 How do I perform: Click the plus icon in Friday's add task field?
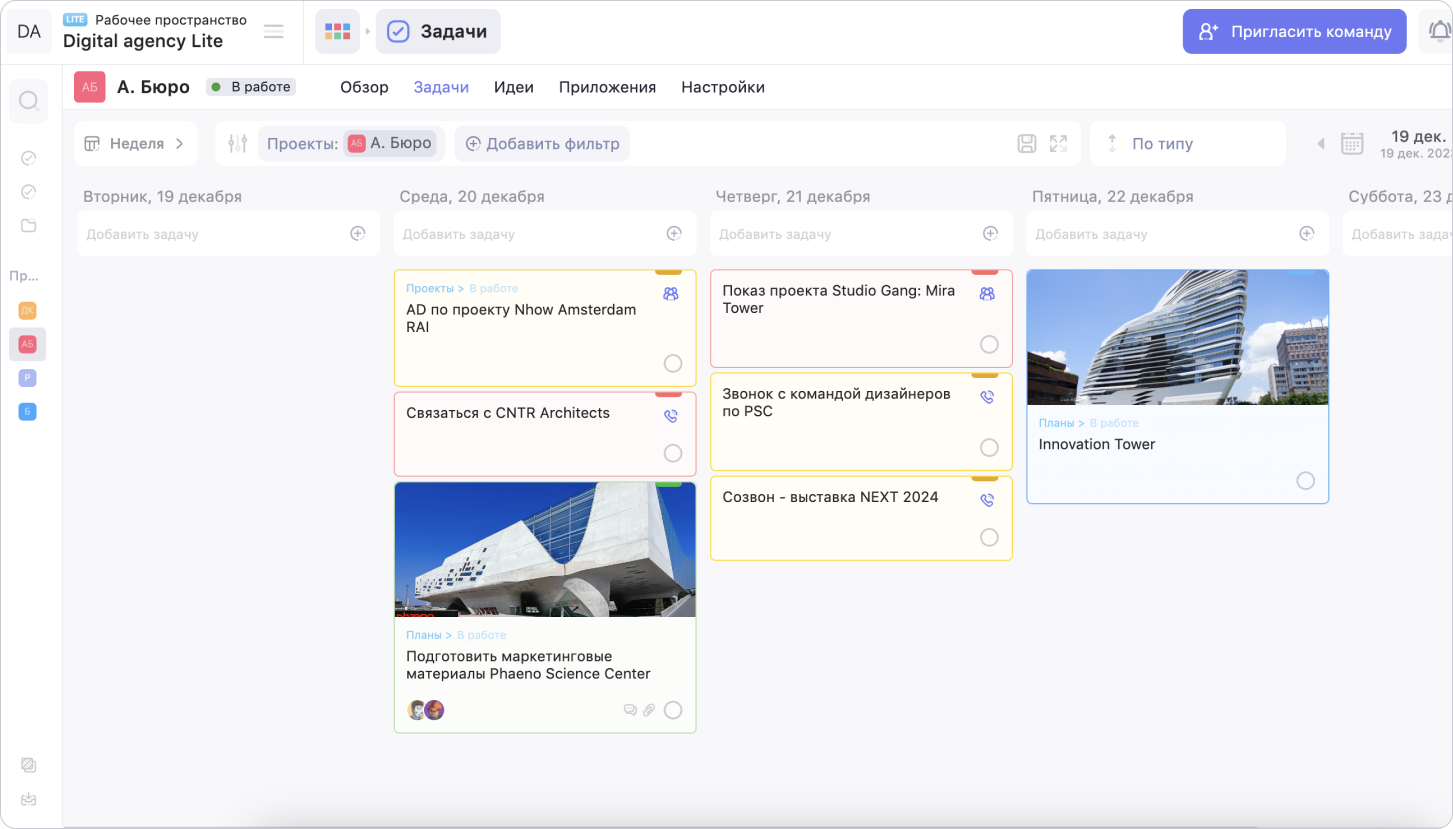pyautogui.click(x=1306, y=234)
